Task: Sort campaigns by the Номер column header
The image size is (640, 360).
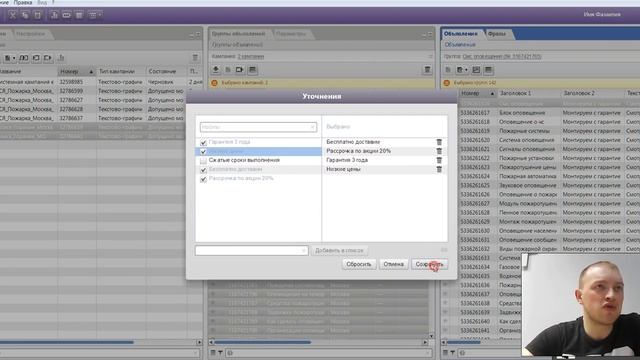Action: (x=76, y=71)
